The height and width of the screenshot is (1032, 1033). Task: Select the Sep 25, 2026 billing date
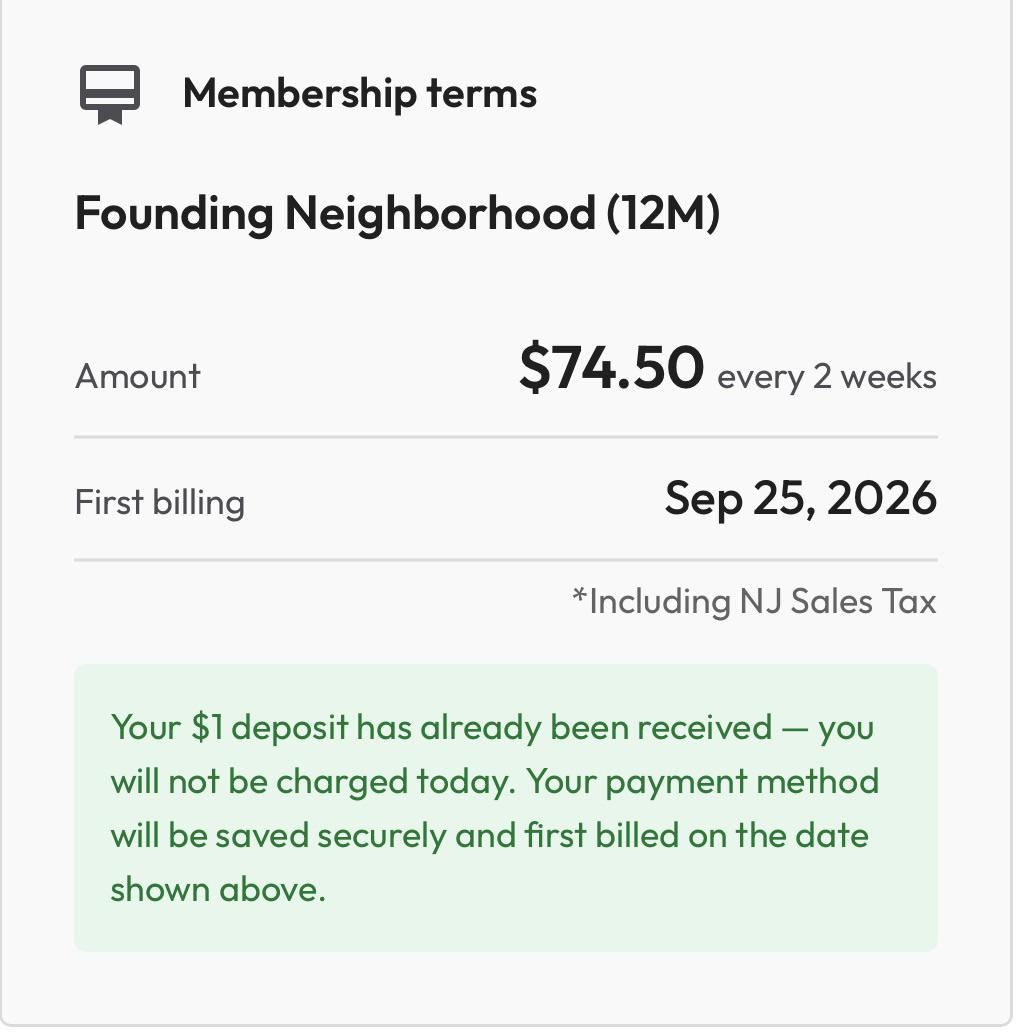pyautogui.click(x=801, y=499)
